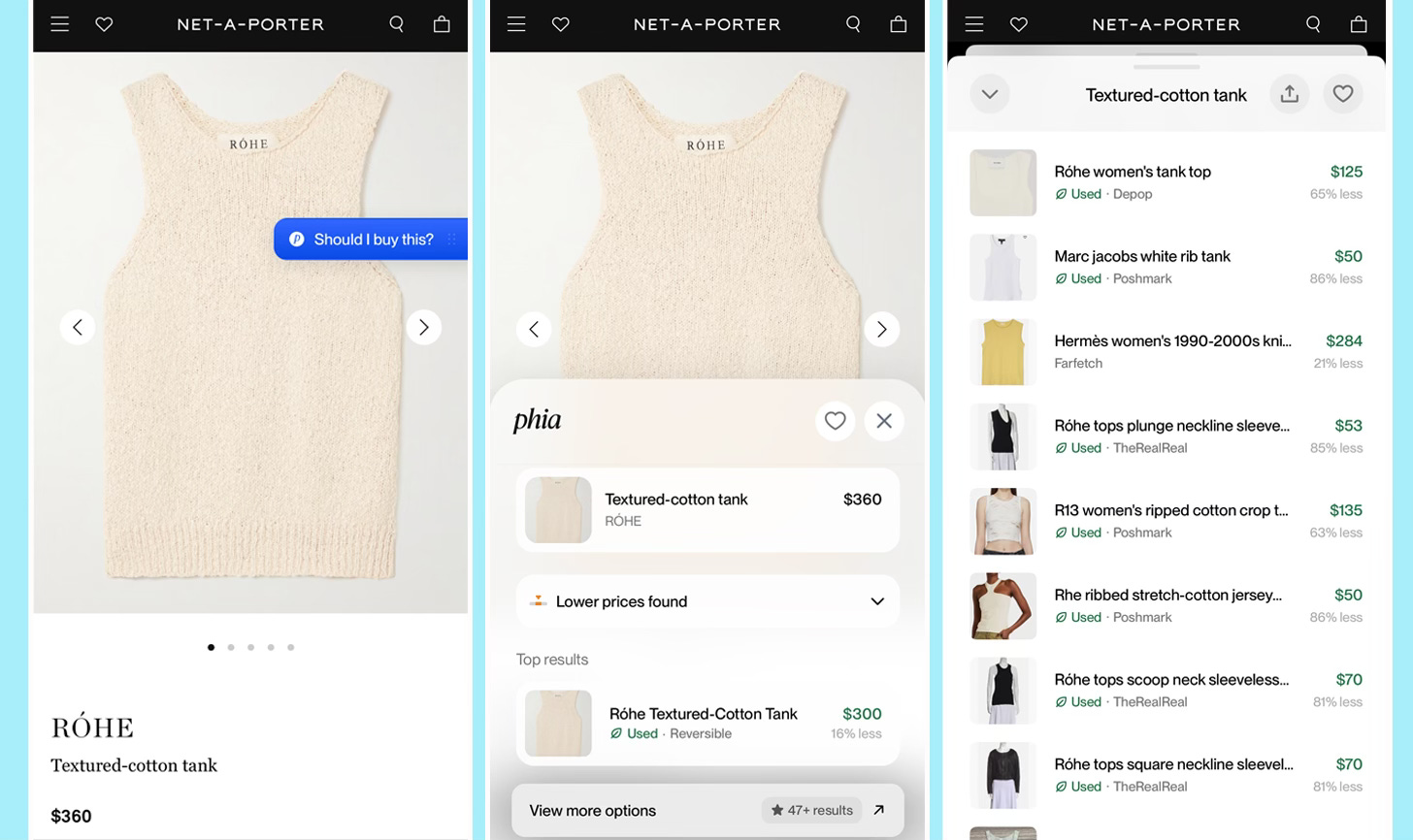1413x840 pixels.
Task: Open the wishlist heart in the left screen header
Action: coord(104,24)
